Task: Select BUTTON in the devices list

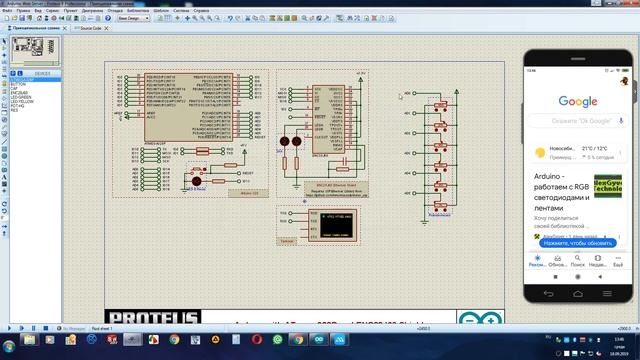Action: pos(18,84)
